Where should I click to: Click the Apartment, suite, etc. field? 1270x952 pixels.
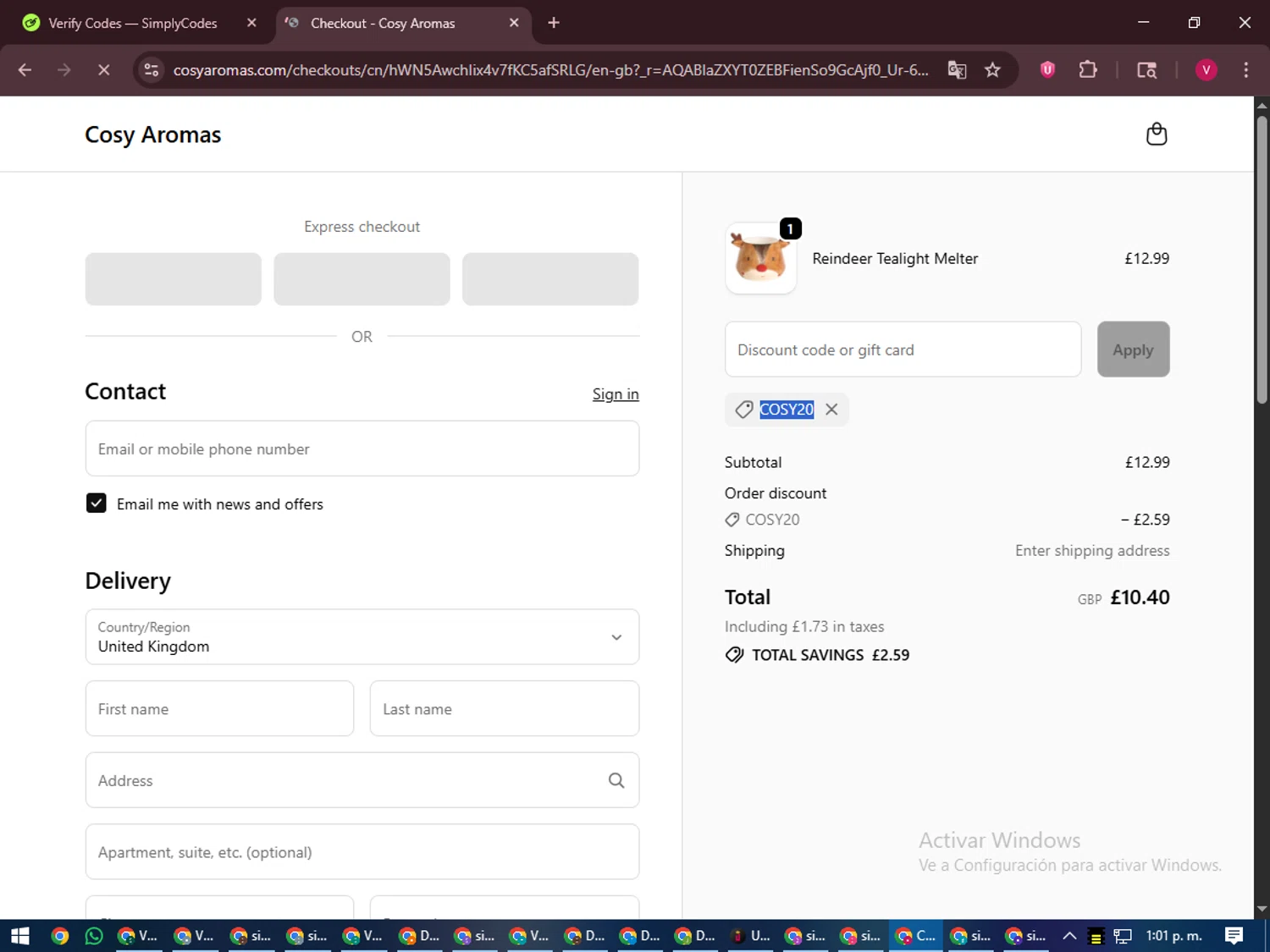point(362,851)
